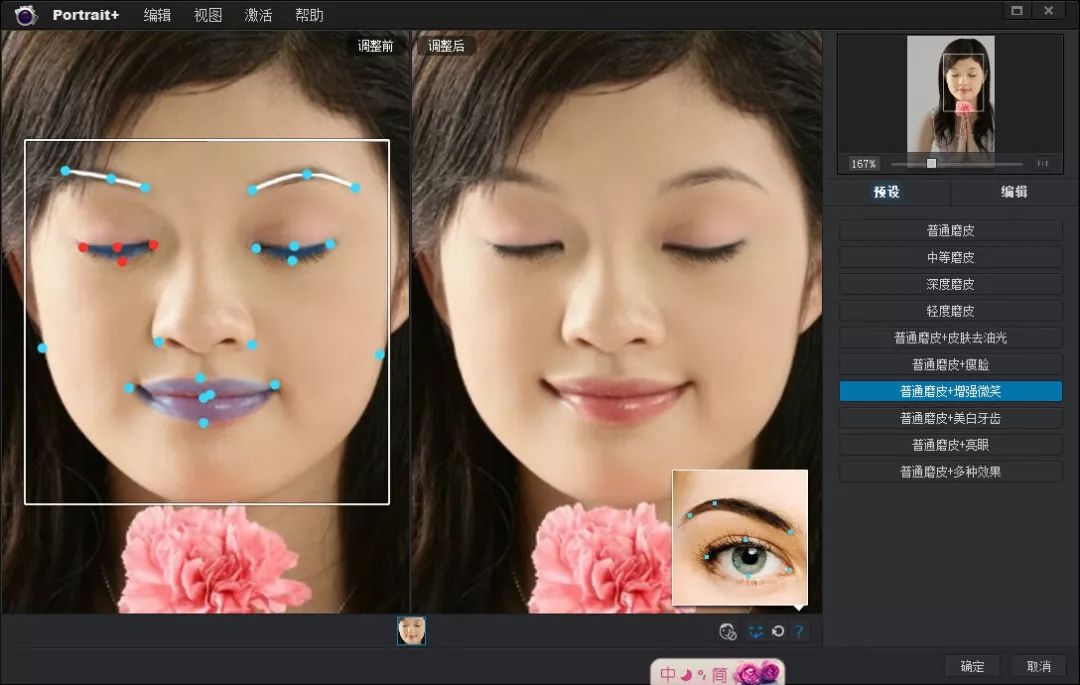The height and width of the screenshot is (685, 1080).
Task: Click the bottom lip center keypoint
Action: [203, 423]
